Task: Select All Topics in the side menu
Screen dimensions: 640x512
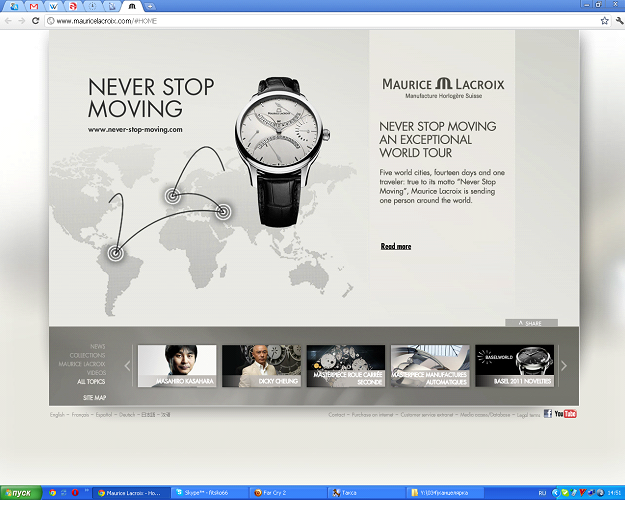Action: (90, 382)
